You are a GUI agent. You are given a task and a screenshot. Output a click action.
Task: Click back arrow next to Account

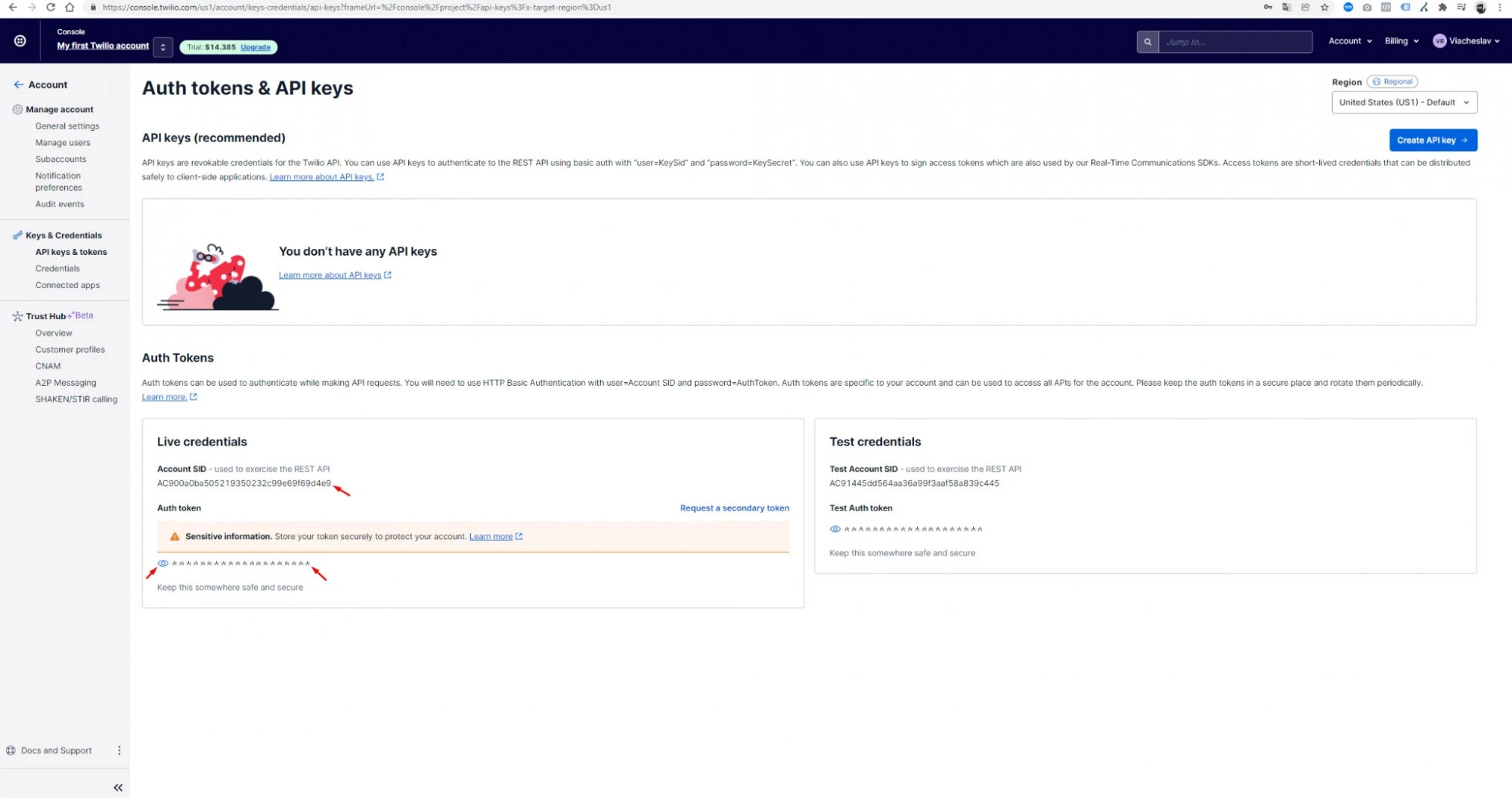click(18, 85)
